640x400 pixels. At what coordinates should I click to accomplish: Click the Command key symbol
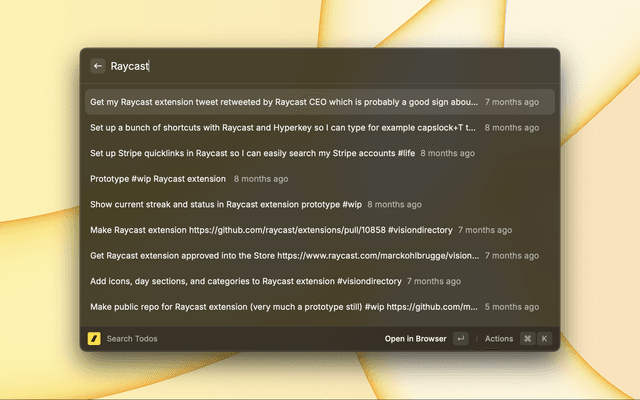pos(527,339)
